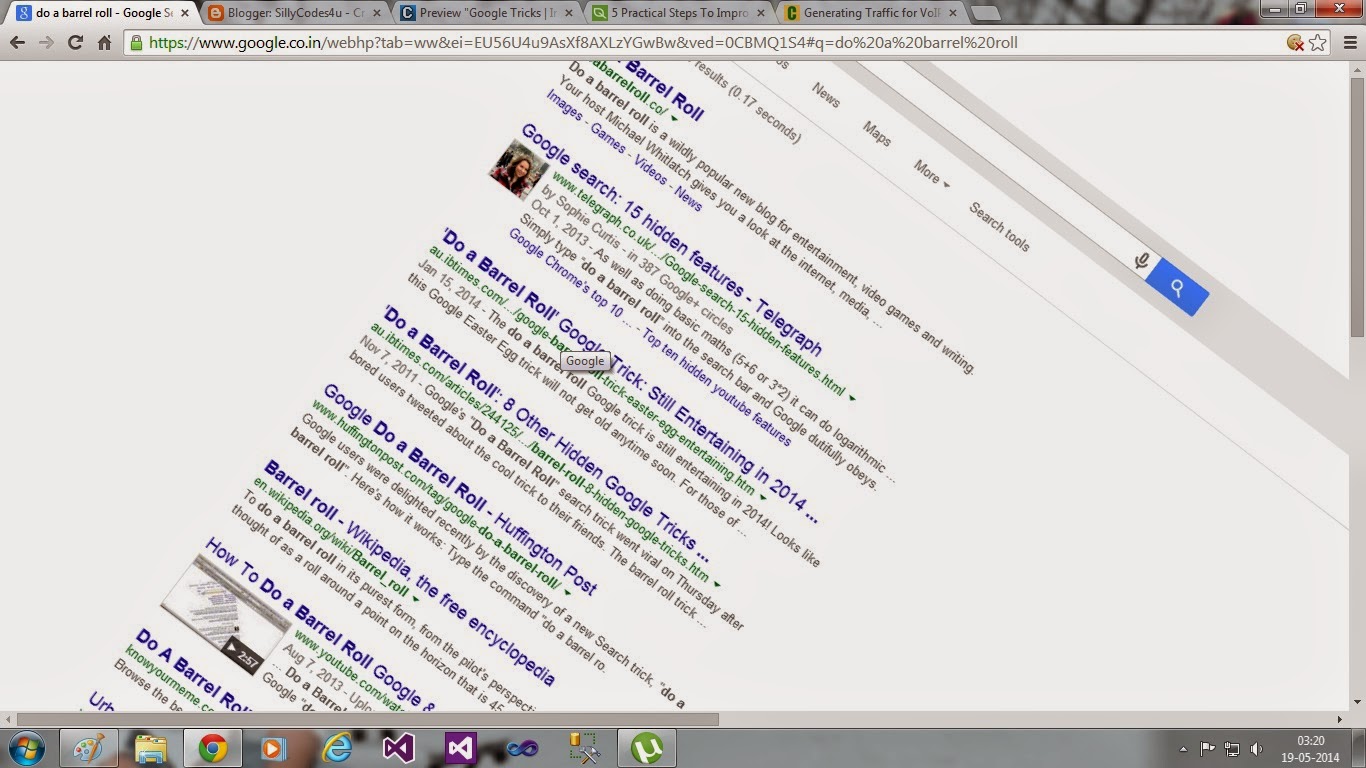Open the first Visual Studio taskbar icon
Screen dimensions: 1366x768
398,748
